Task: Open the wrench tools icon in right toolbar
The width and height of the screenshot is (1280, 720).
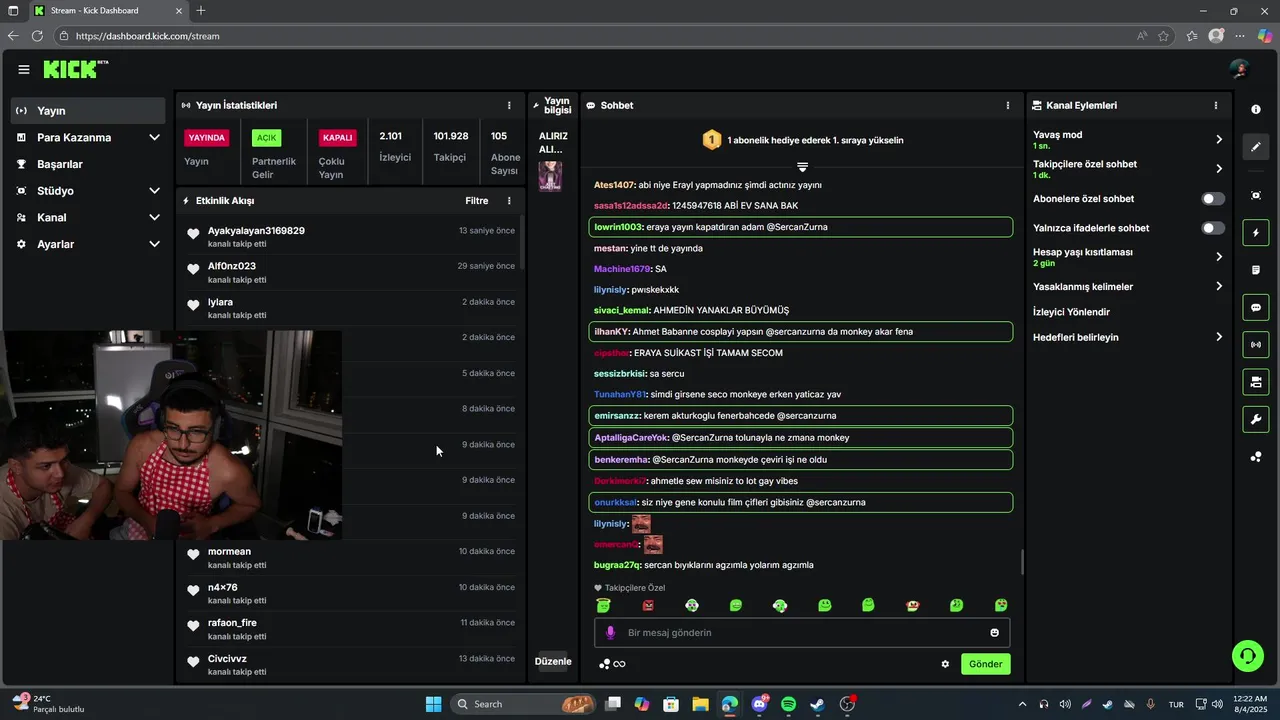Action: point(1256,419)
